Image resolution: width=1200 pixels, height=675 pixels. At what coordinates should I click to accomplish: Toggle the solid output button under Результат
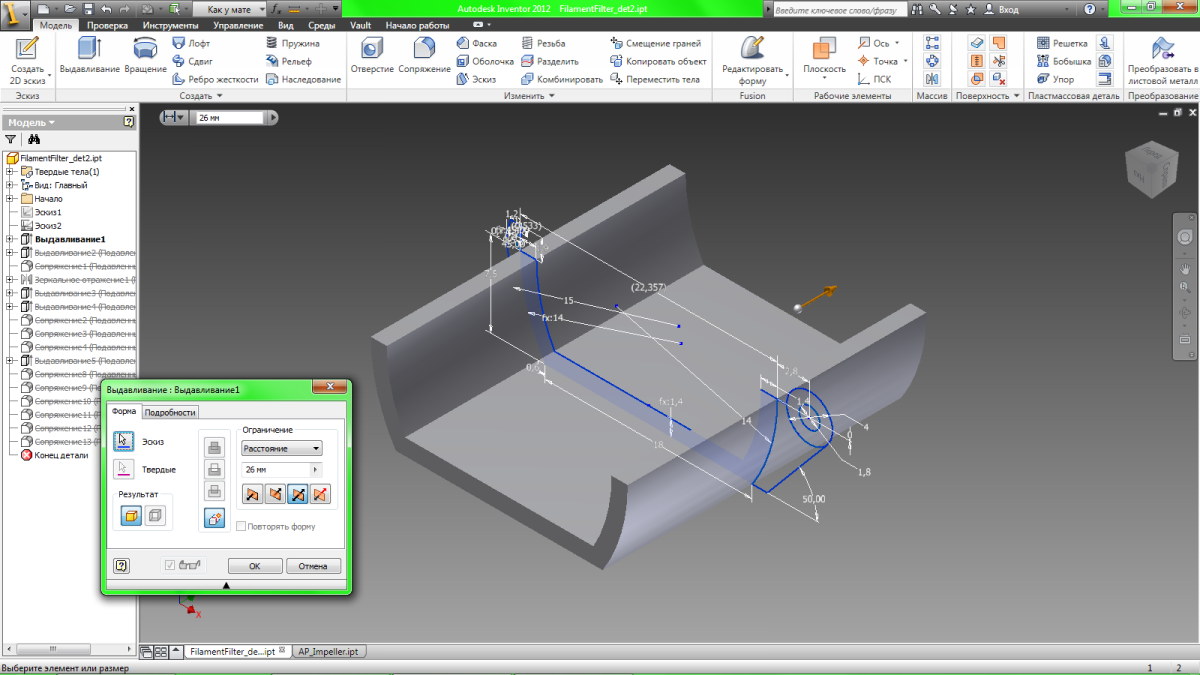(131, 515)
